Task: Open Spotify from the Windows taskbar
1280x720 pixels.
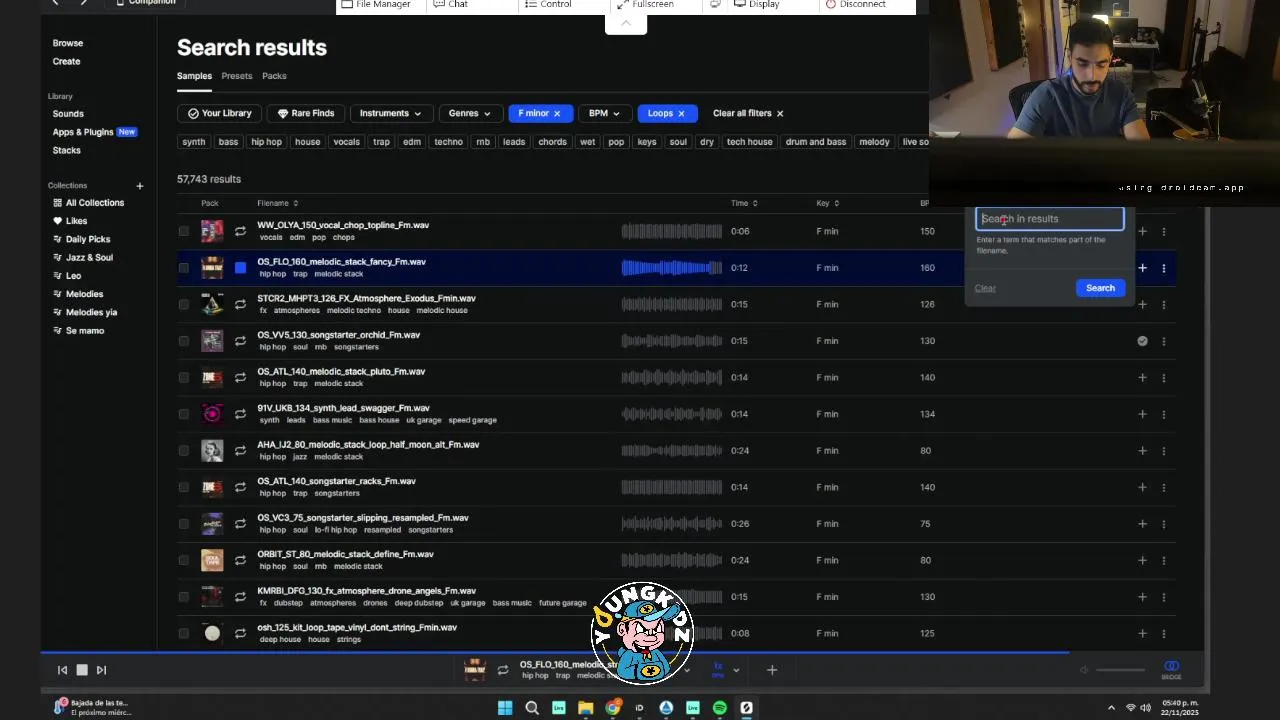Action: tap(720, 708)
